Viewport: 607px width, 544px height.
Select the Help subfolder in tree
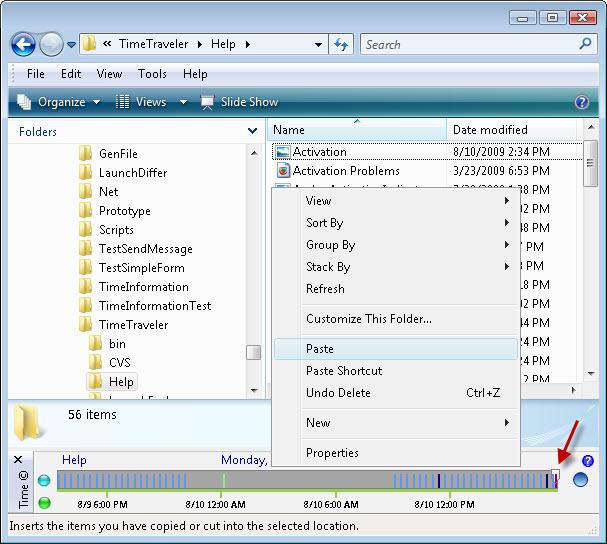[111, 381]
